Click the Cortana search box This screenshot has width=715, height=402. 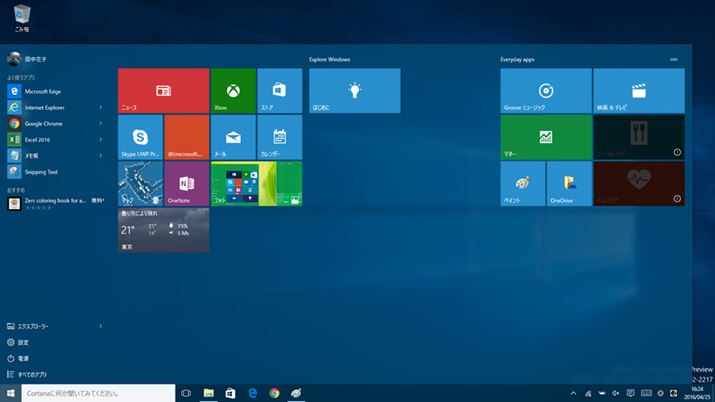coord(97,393)
